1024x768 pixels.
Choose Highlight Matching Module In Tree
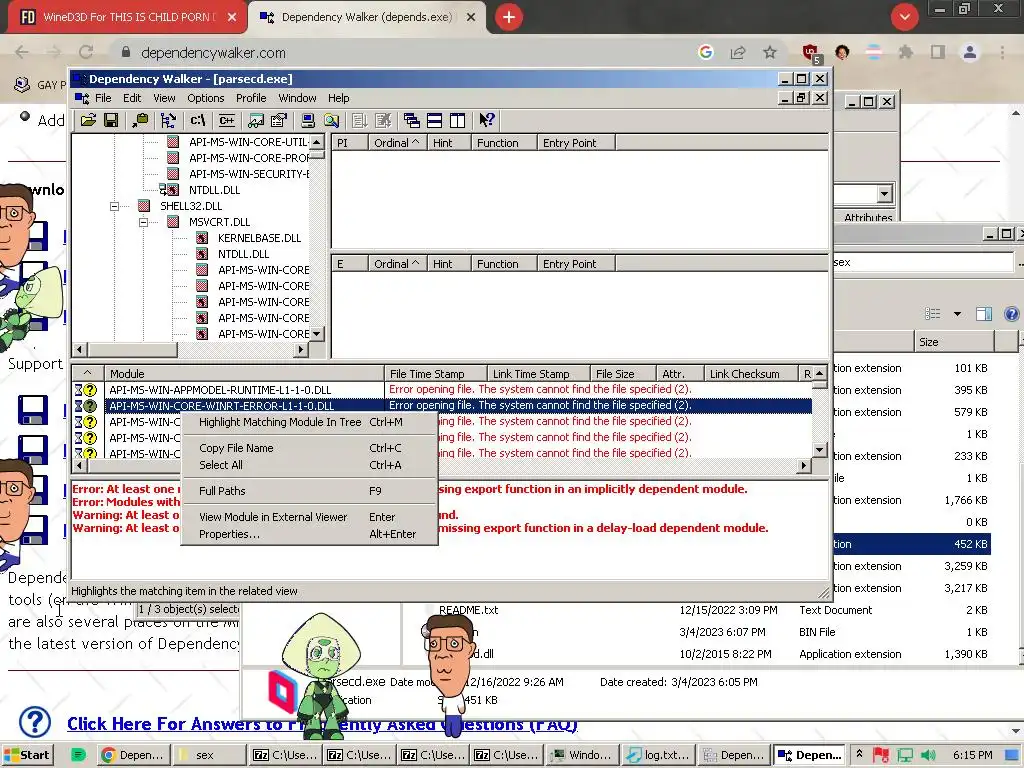308,422
